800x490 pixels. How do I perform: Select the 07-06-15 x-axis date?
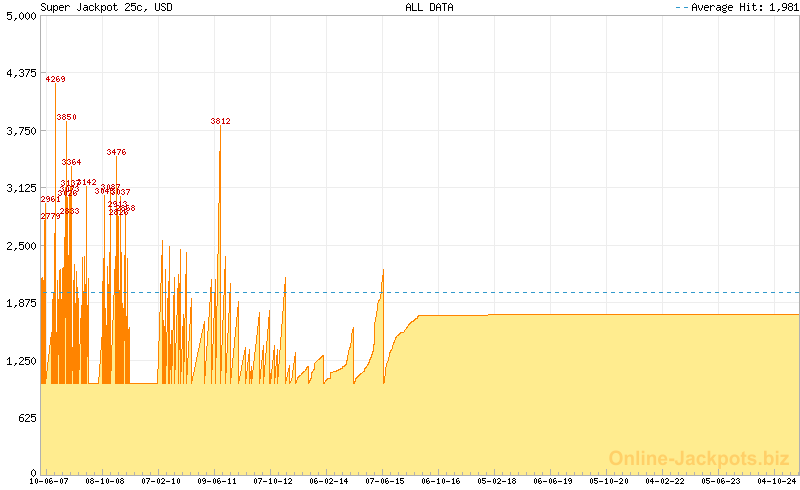(385, 481)
